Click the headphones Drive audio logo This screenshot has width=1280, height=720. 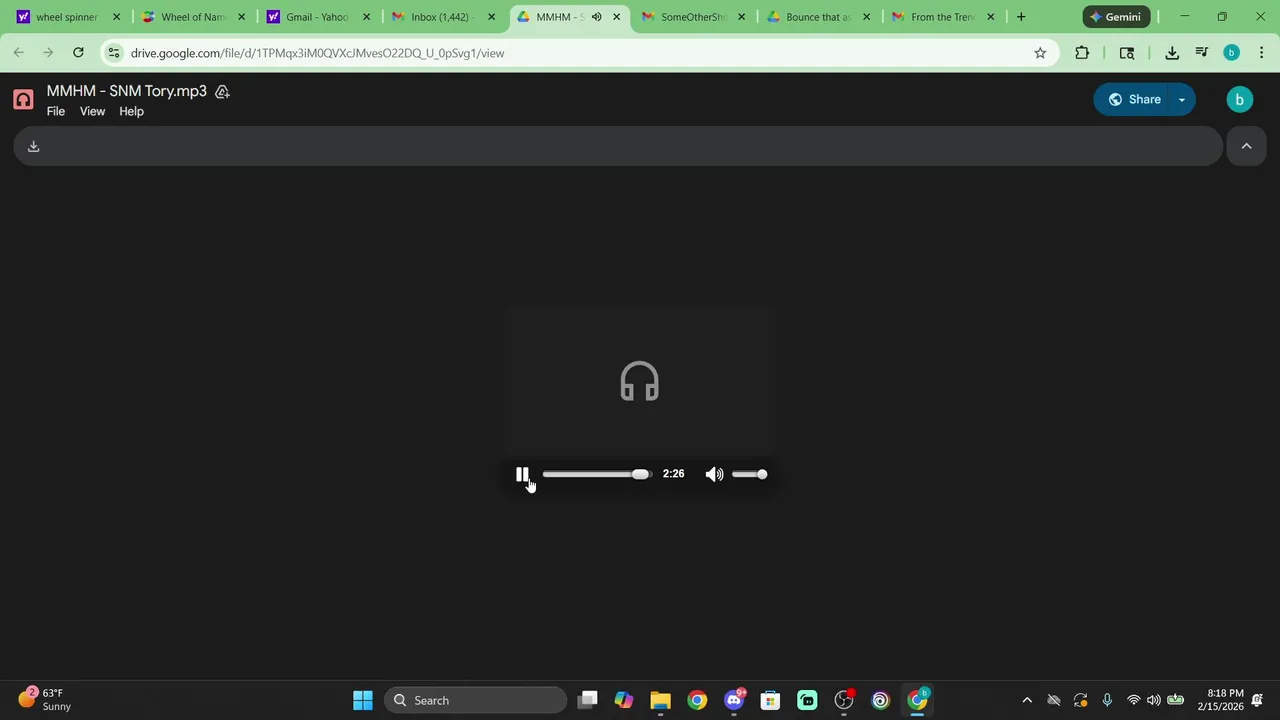point(23,99)
